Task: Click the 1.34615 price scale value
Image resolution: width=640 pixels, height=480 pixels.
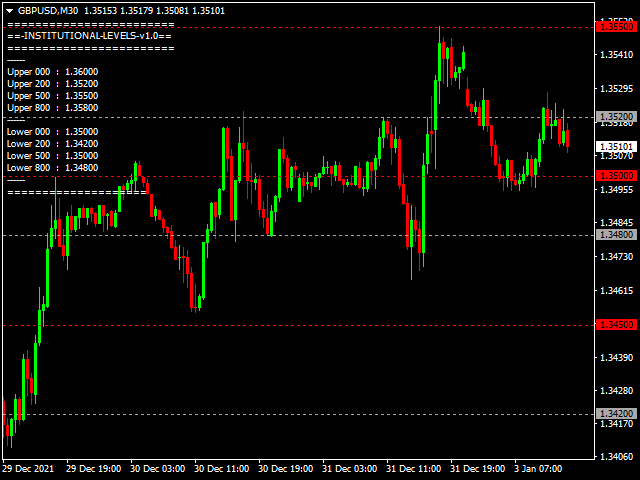Action: [x=616, y=291]
